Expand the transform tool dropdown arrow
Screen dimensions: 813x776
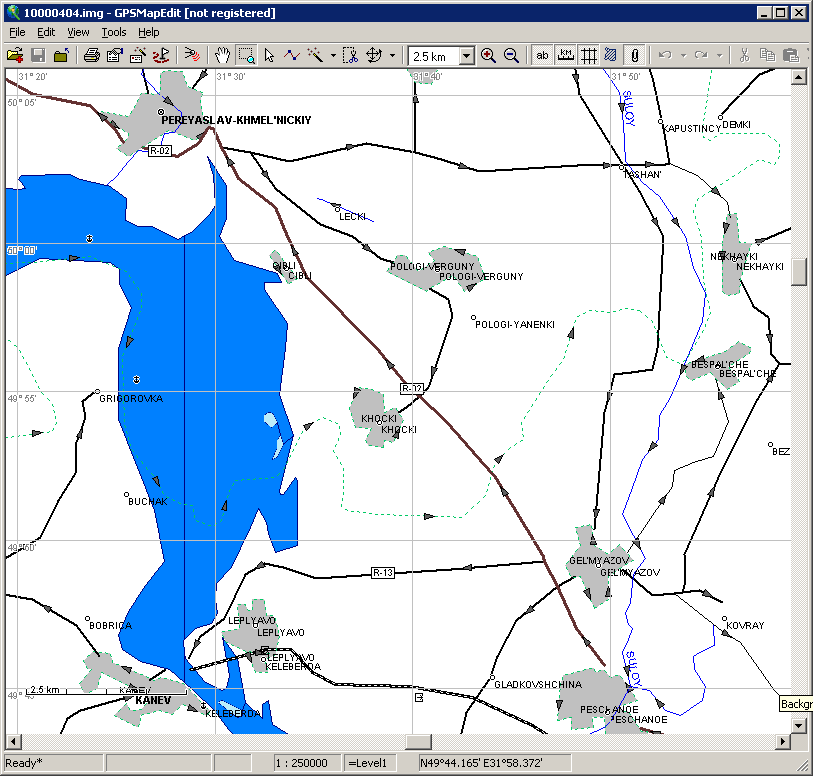point(392,55)
